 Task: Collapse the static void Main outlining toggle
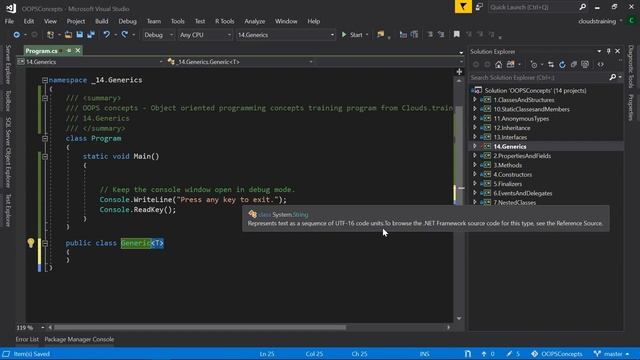pos(45,156)
